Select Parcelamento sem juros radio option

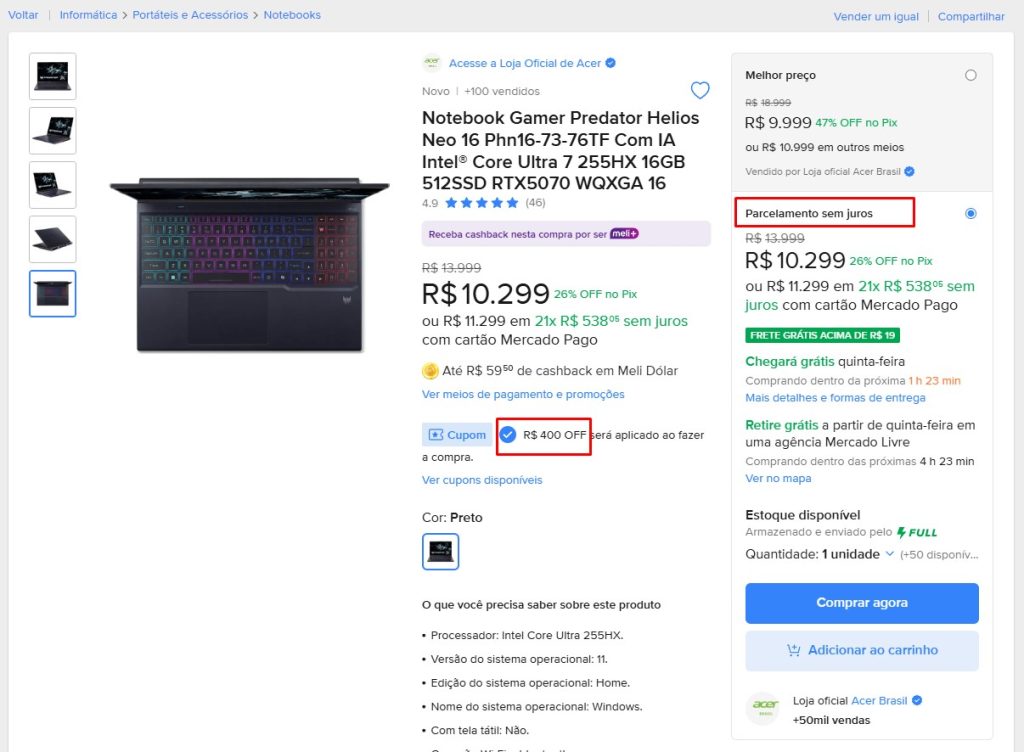pos(971,213)
